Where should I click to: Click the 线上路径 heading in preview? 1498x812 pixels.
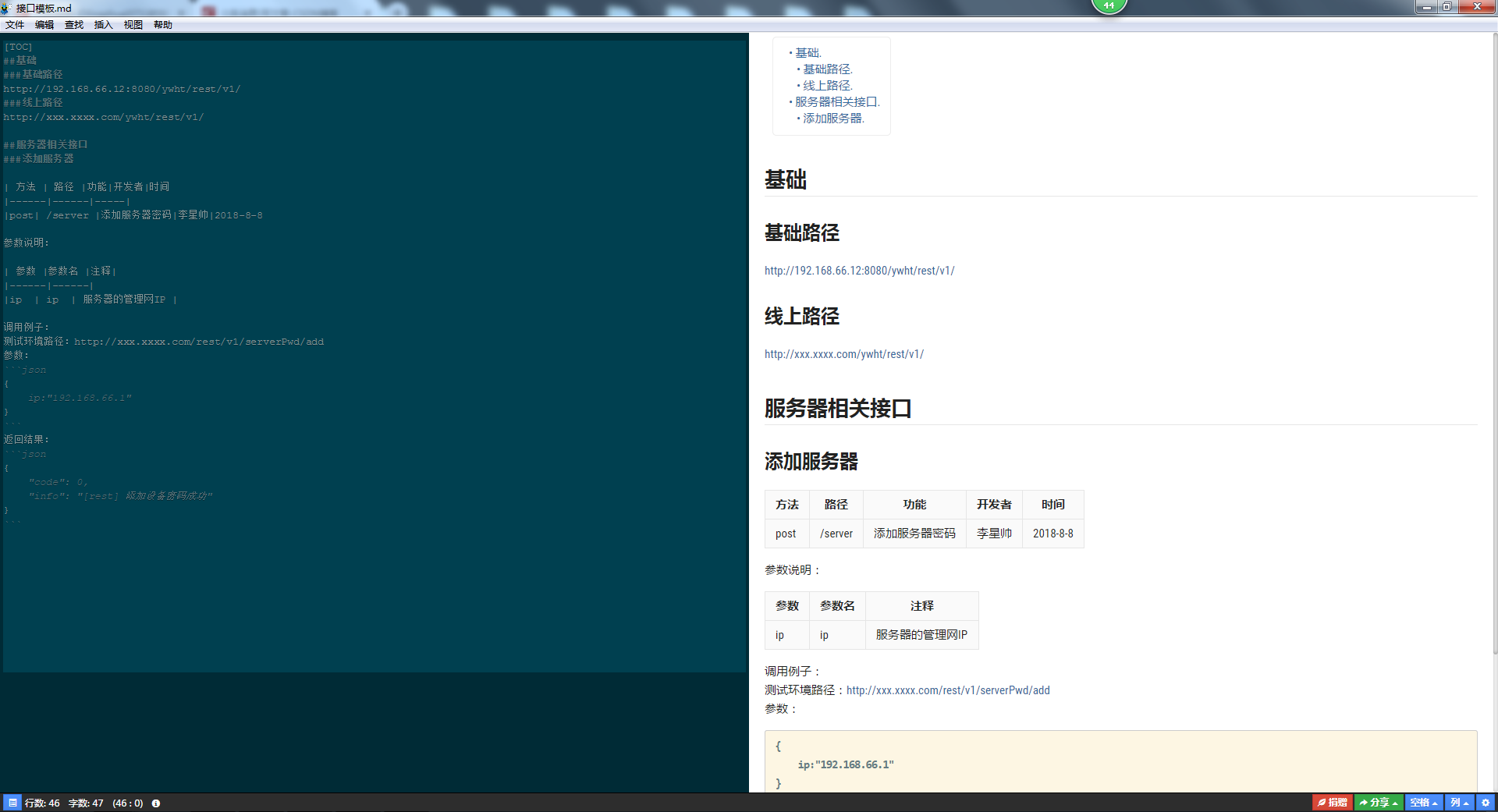click(802, 317)
